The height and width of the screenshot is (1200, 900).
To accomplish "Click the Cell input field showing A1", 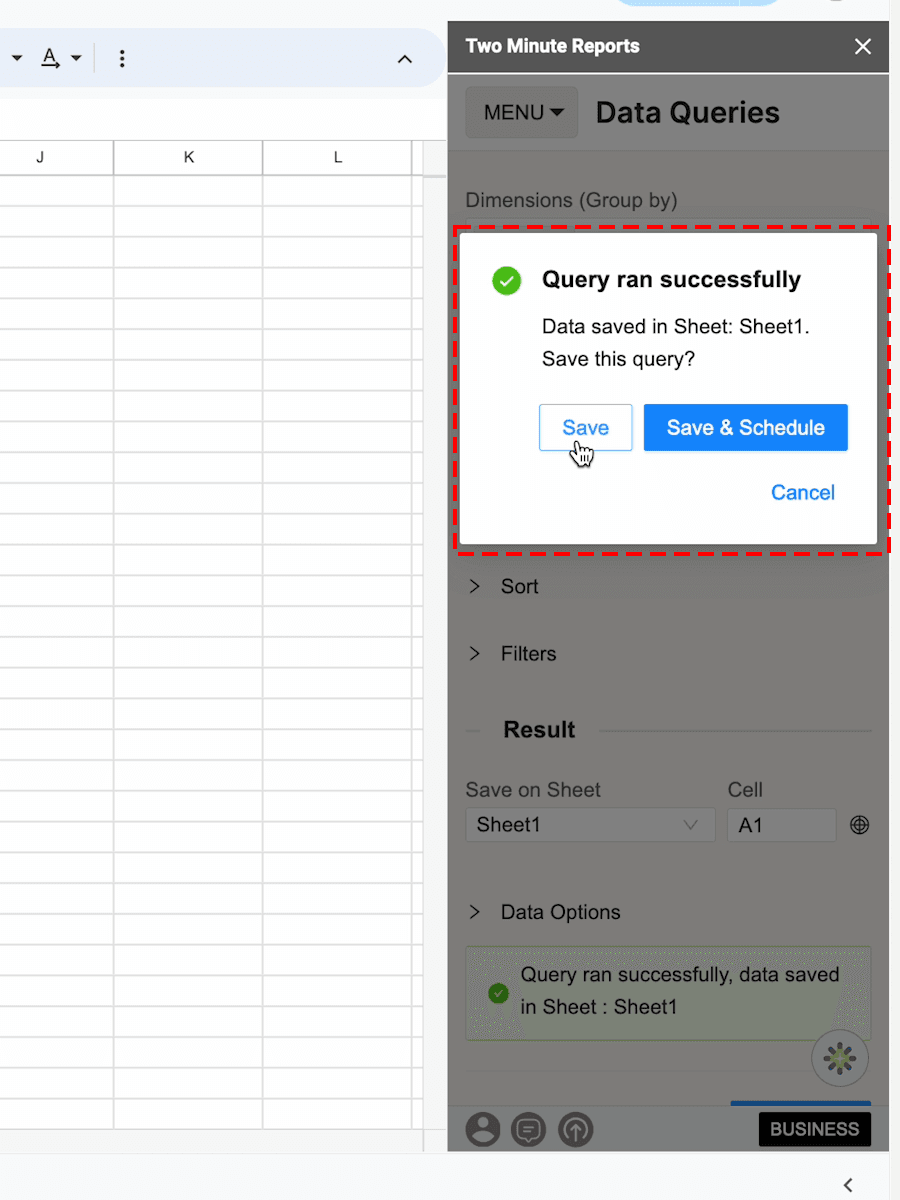I will point(781,825).
